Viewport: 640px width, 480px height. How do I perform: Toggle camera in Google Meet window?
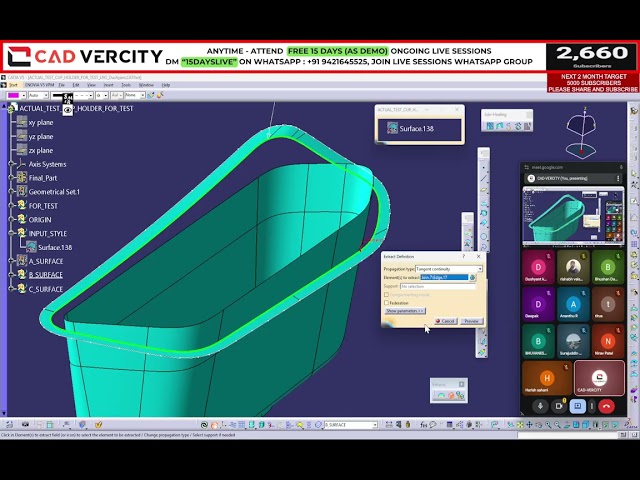pyautogui.click(x=559, y=406)
